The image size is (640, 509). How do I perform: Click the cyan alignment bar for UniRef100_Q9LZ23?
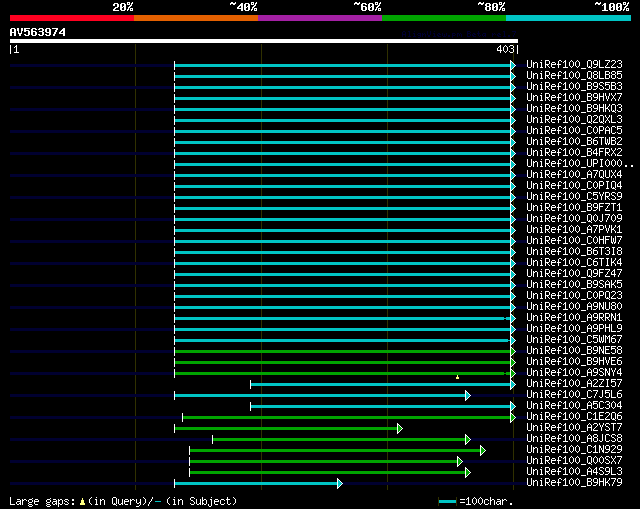click(343, 65)
